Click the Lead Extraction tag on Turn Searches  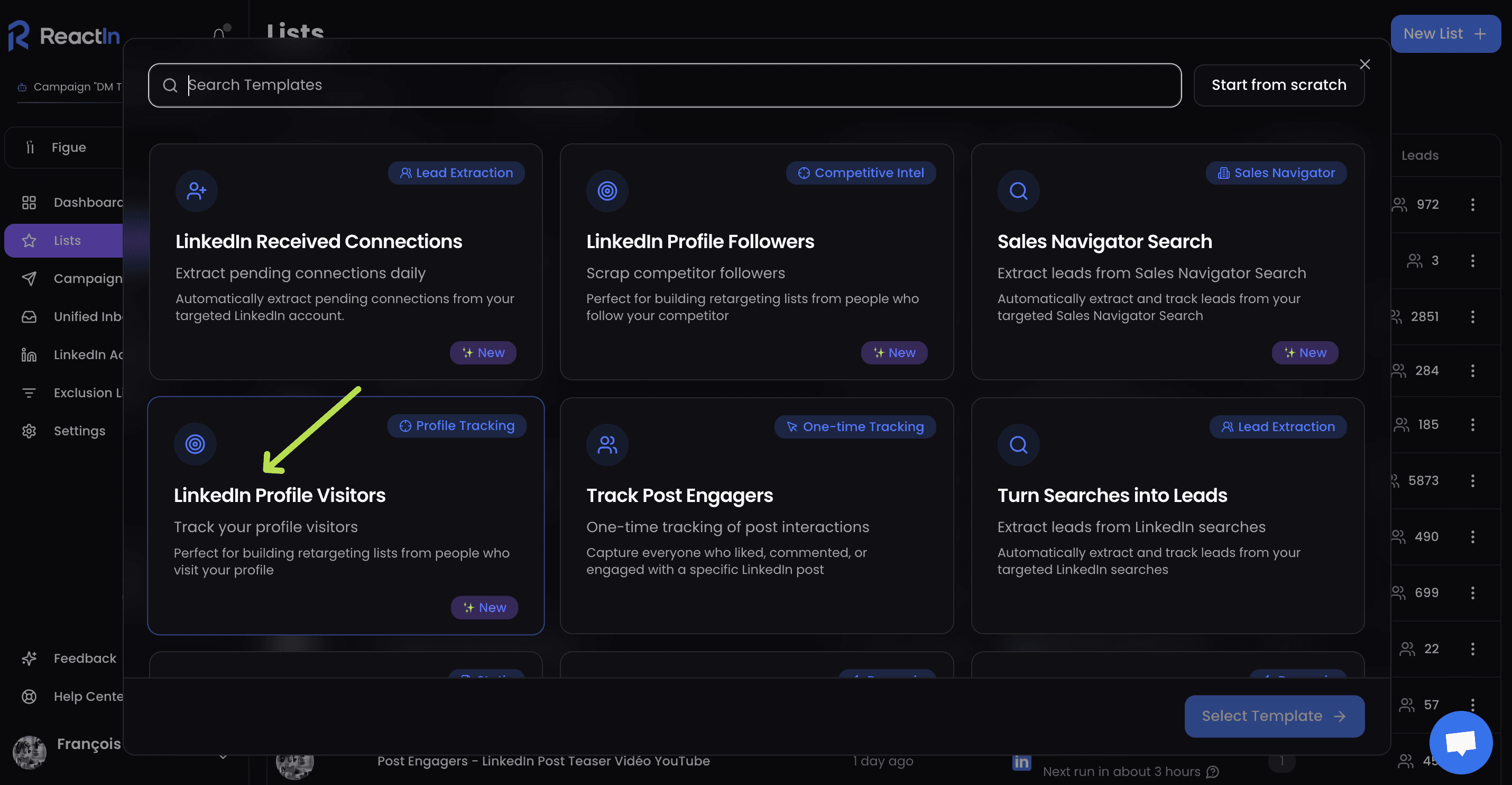pyautogui.click(x=1278, y=427)
